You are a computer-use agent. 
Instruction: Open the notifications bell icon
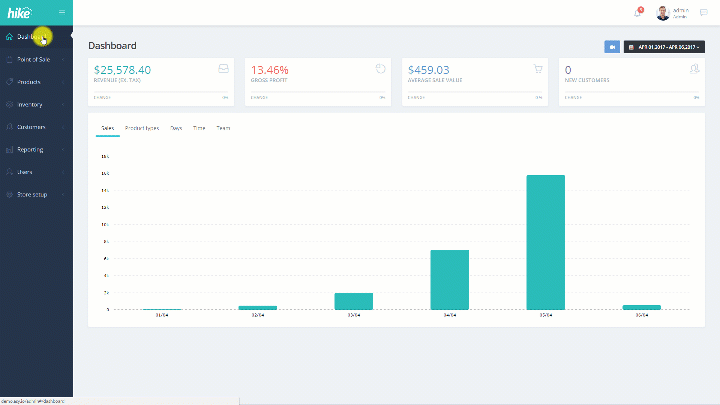click(x=637, y=12)
